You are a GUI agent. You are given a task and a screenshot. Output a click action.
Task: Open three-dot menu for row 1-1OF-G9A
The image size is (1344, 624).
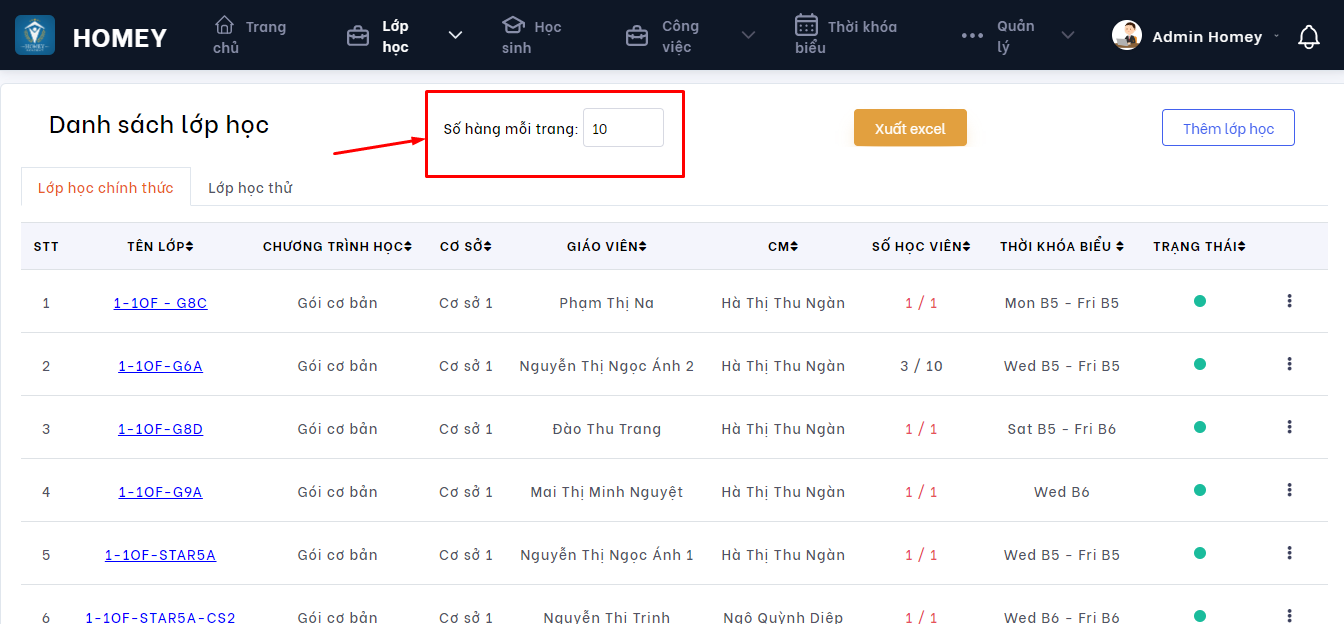(x=1289, y=490)
